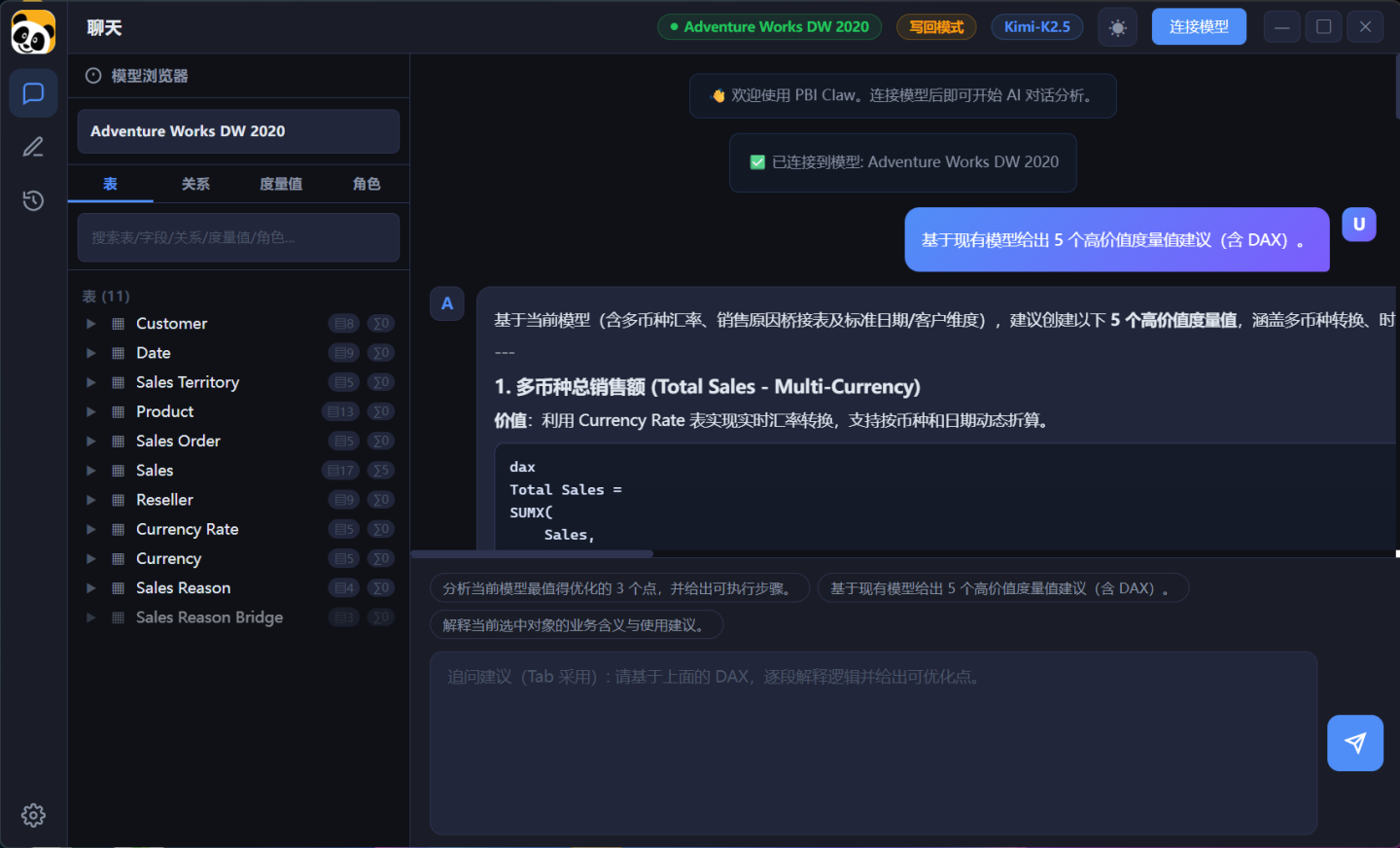
Task: Open settings gear at bottom left
Action: click(33, 815)
